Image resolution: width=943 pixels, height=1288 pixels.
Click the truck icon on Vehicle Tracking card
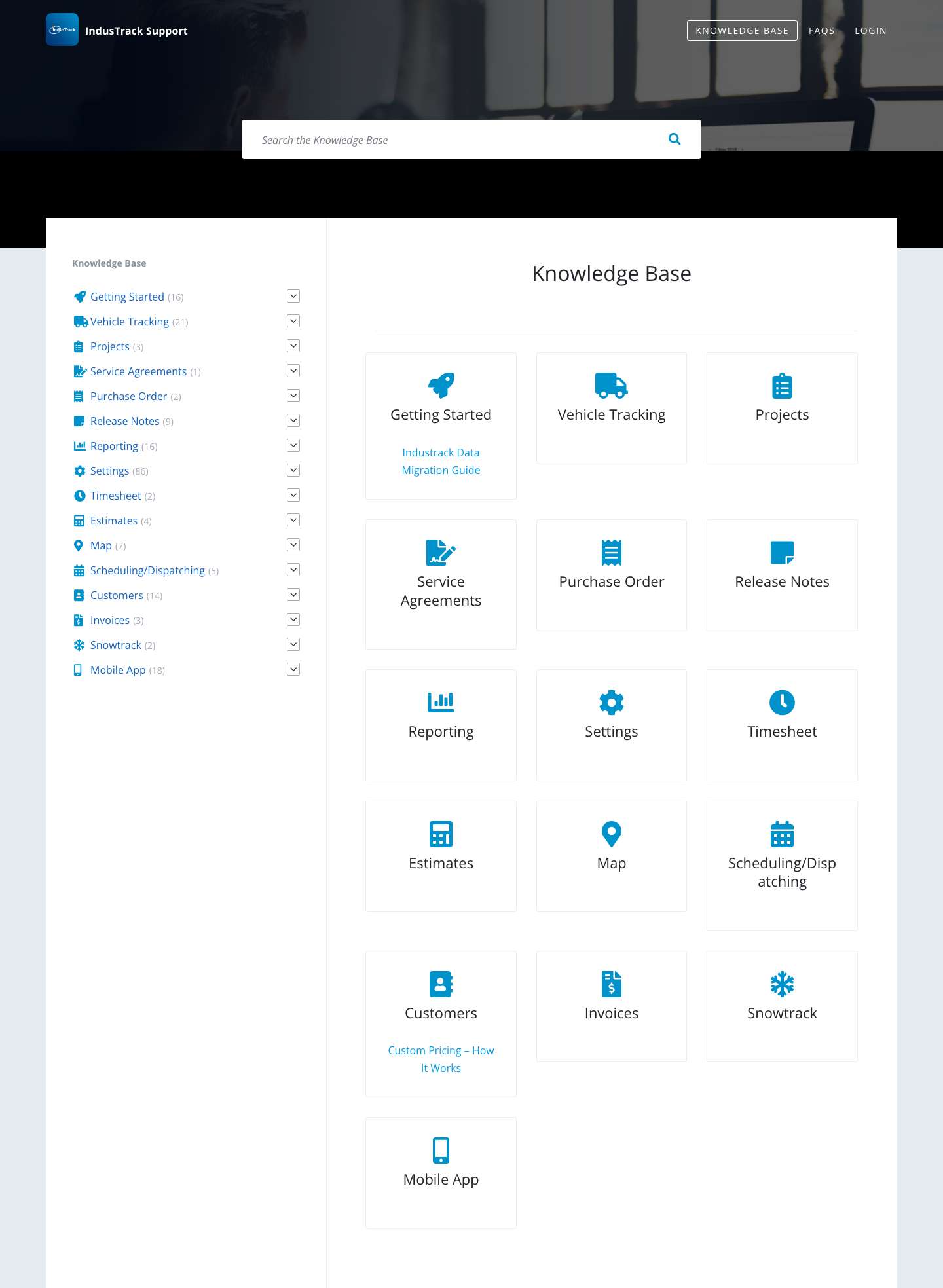612,386
